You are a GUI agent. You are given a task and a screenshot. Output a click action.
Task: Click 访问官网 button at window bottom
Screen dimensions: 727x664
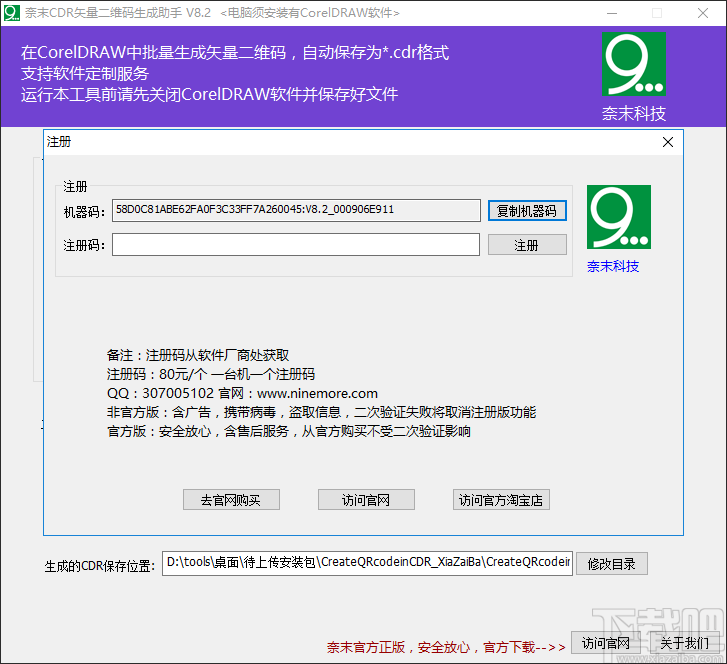click(606, 643)
